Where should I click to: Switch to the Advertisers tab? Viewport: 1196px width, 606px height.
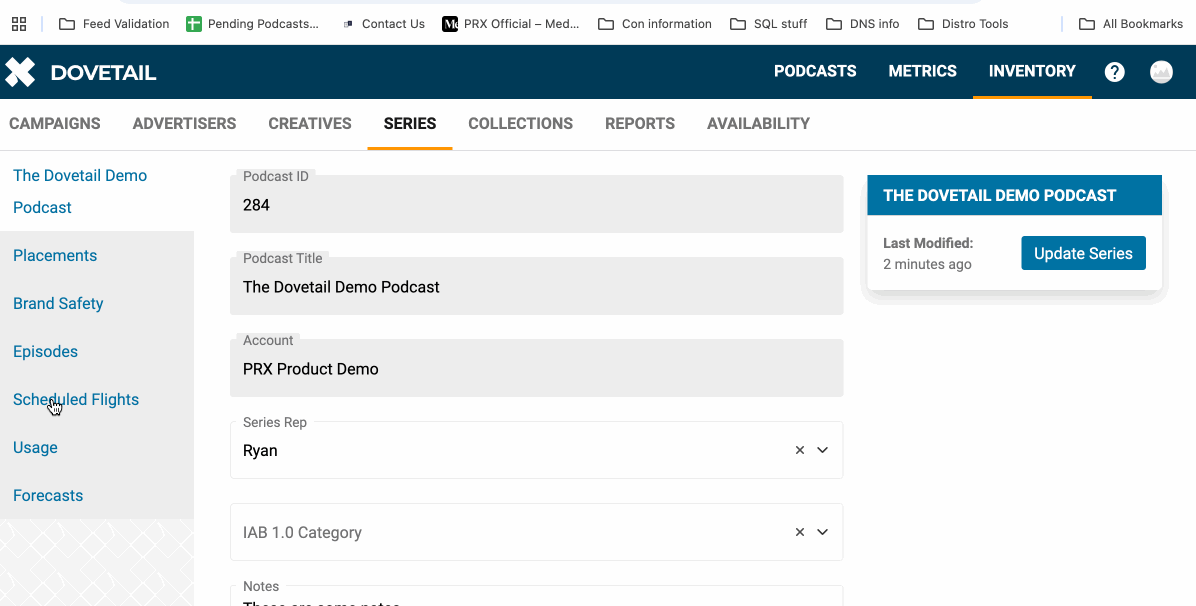[185, 124]
